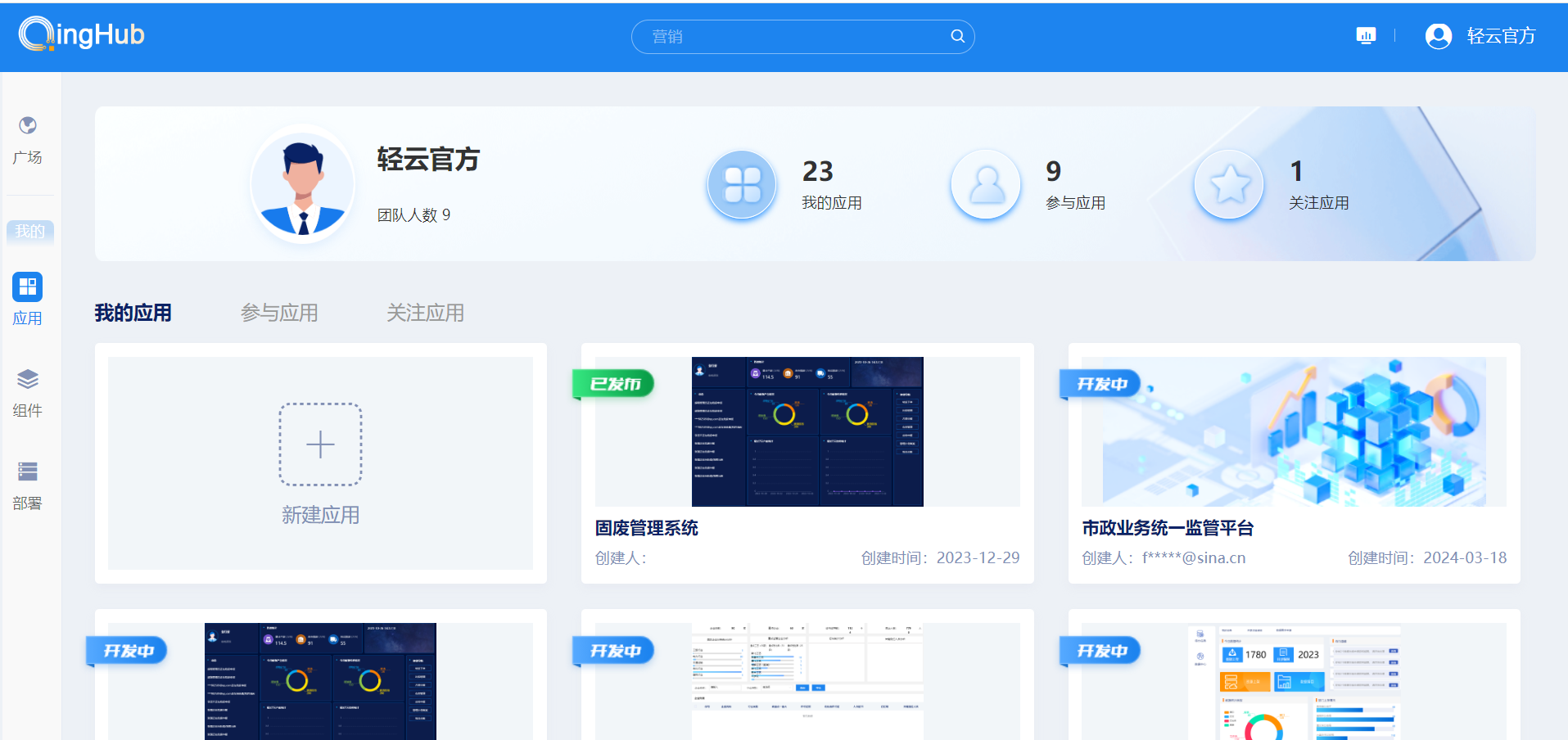Open 市政业务统一监管平台 thumbnail image
This screenshot has height=740, width=1568.
coord(1294,431)
